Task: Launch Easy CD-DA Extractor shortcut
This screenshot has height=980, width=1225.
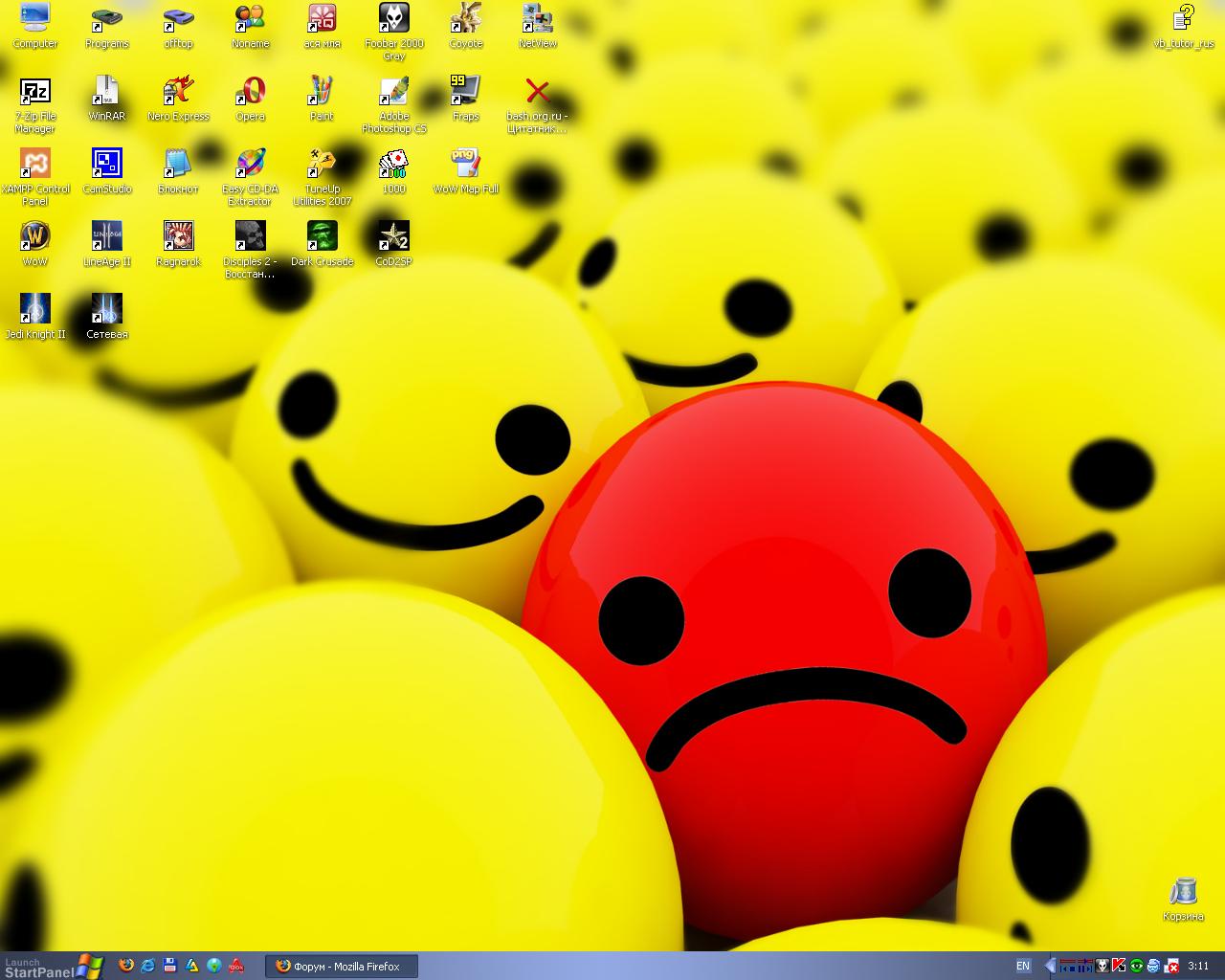Action: tap(251, 178)
